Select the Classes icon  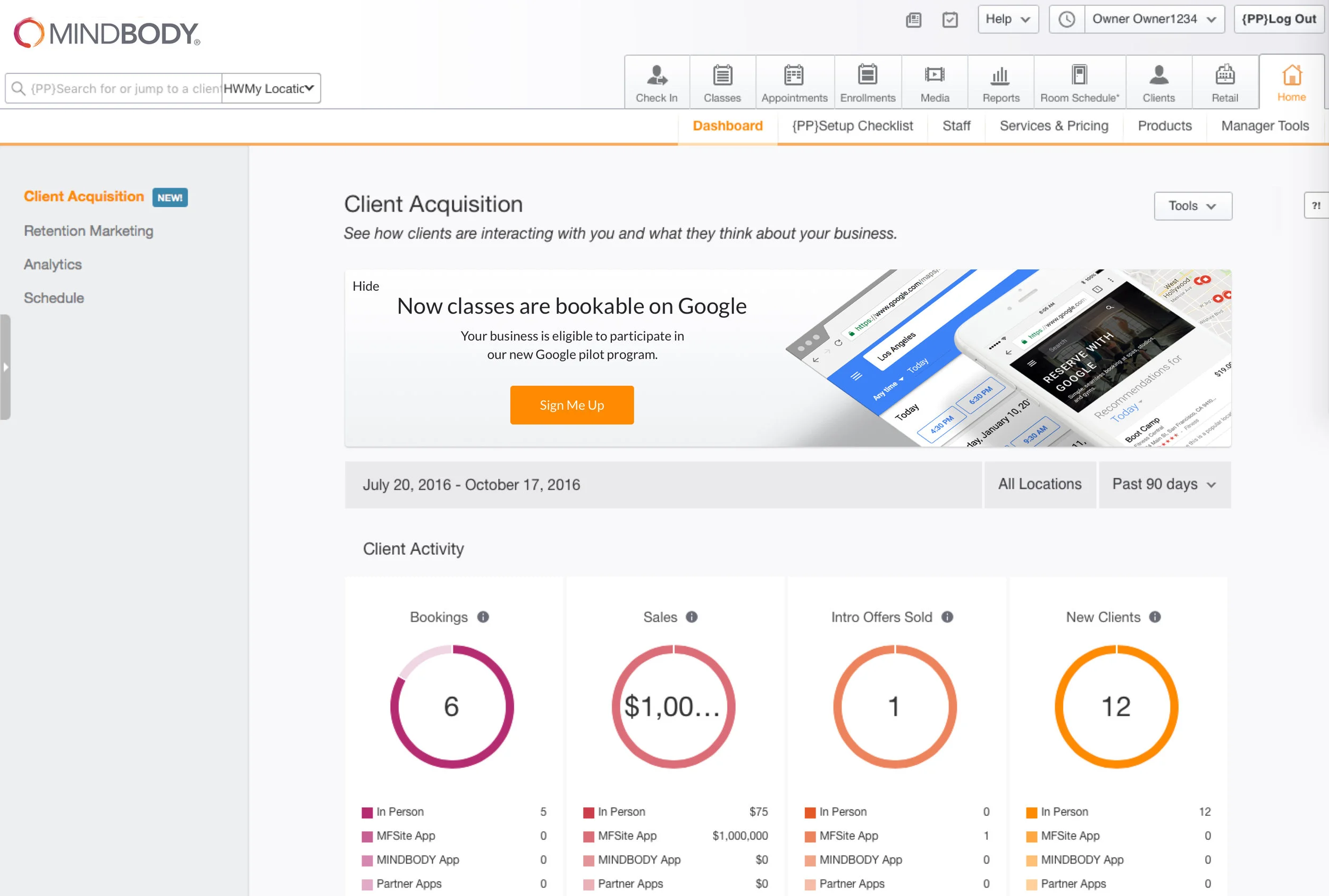[x=722, y=82]
